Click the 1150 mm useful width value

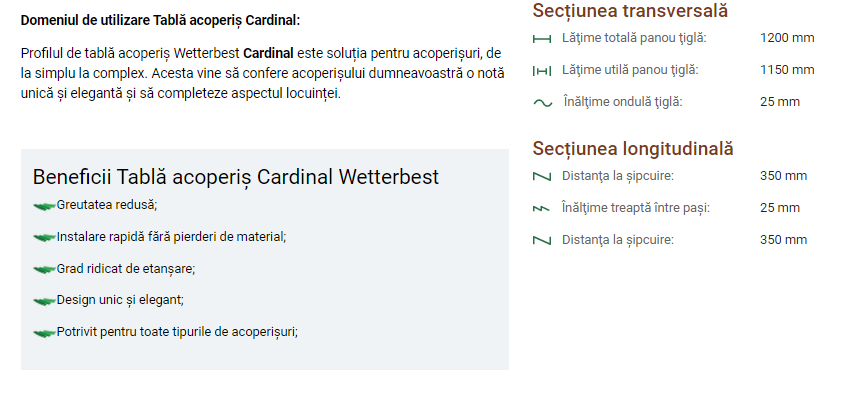point(787,70)
